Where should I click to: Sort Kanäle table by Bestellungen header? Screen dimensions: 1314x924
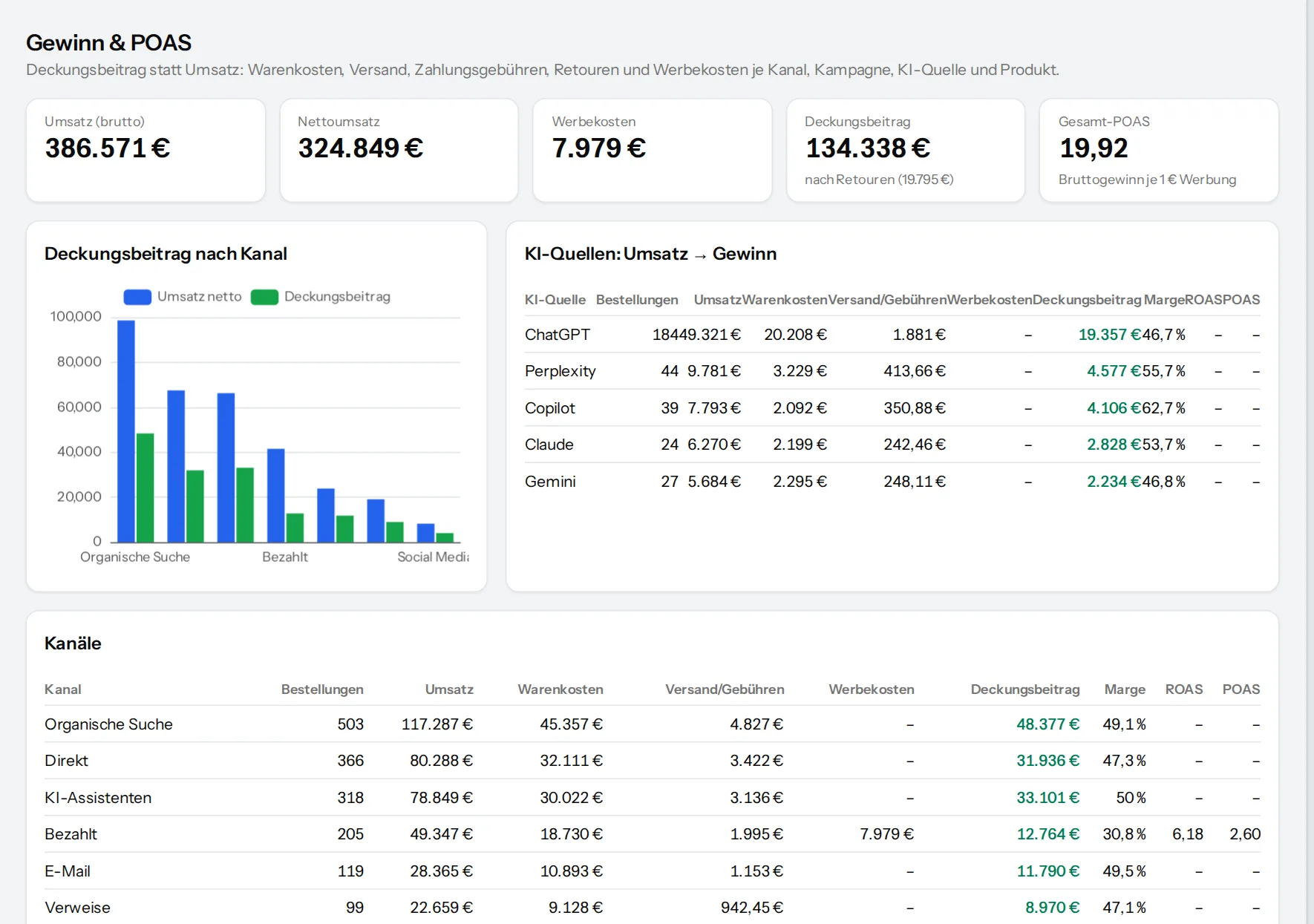click(x=322, y=689)
